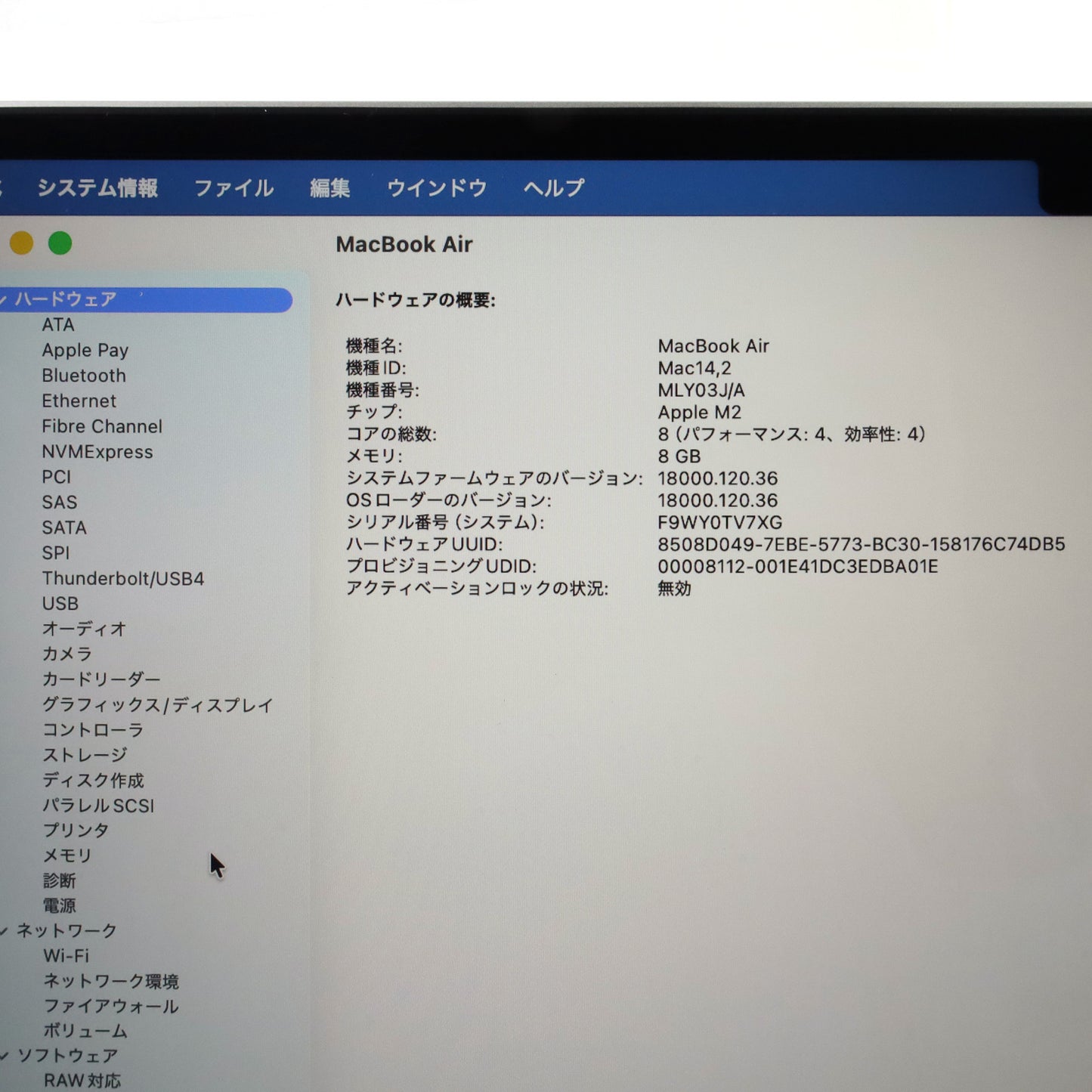Select ATA in the sidebar
Screen dimensions: 1092x1092
click(58, 325)
